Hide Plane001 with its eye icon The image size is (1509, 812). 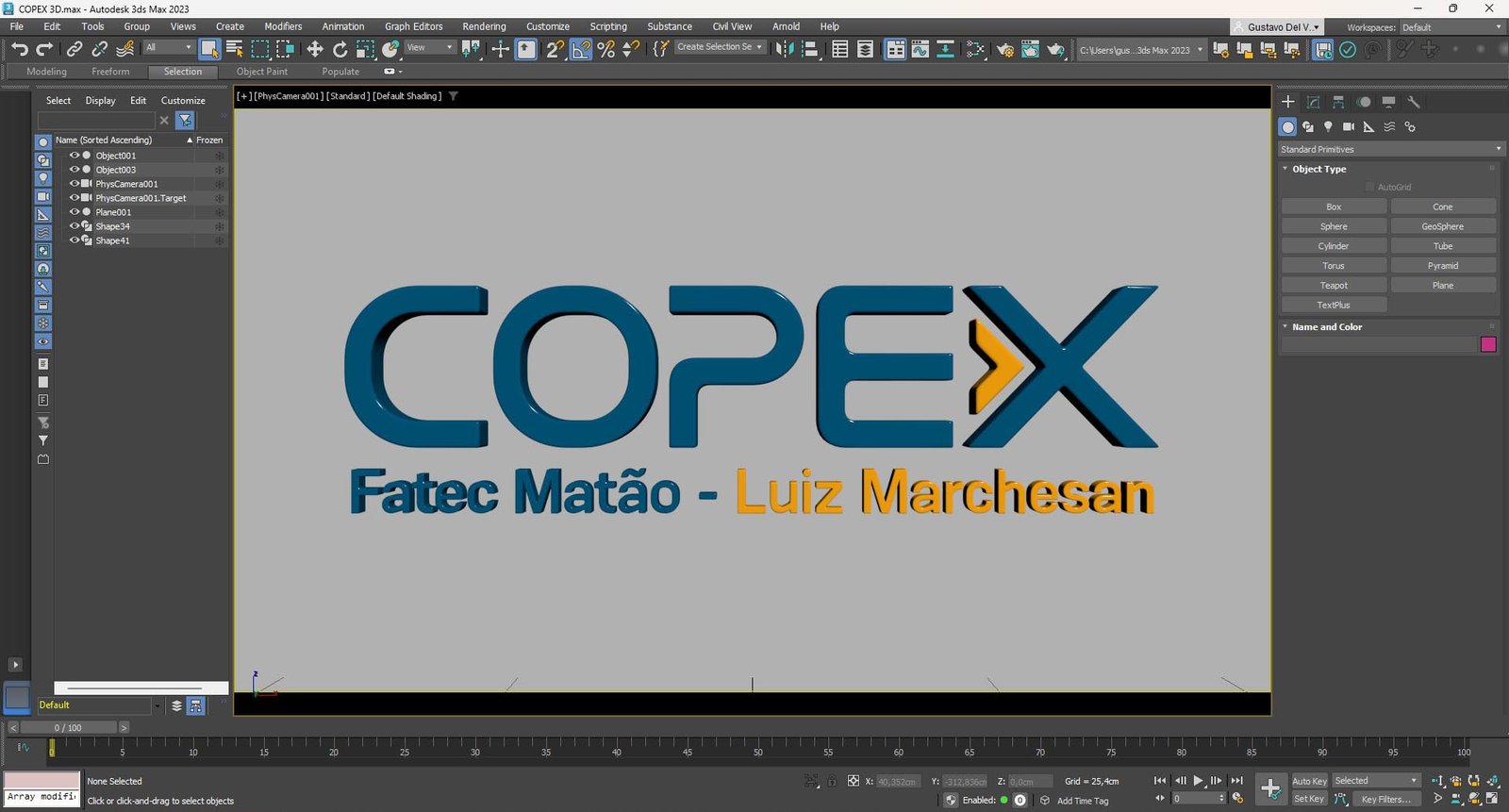(x=75, y=212)
